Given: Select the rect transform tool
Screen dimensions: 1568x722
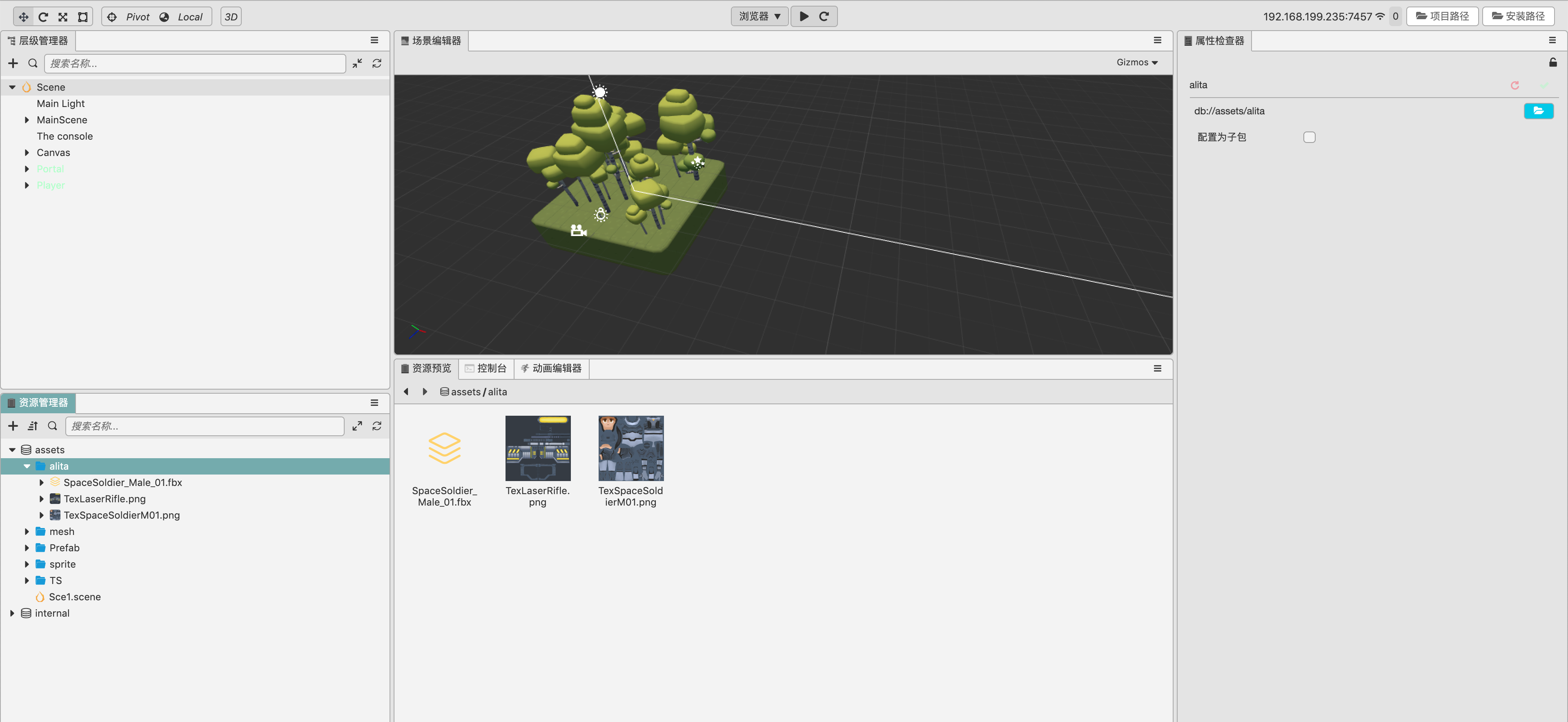Looking at the screenshot, I should click(x=83, y=16).
